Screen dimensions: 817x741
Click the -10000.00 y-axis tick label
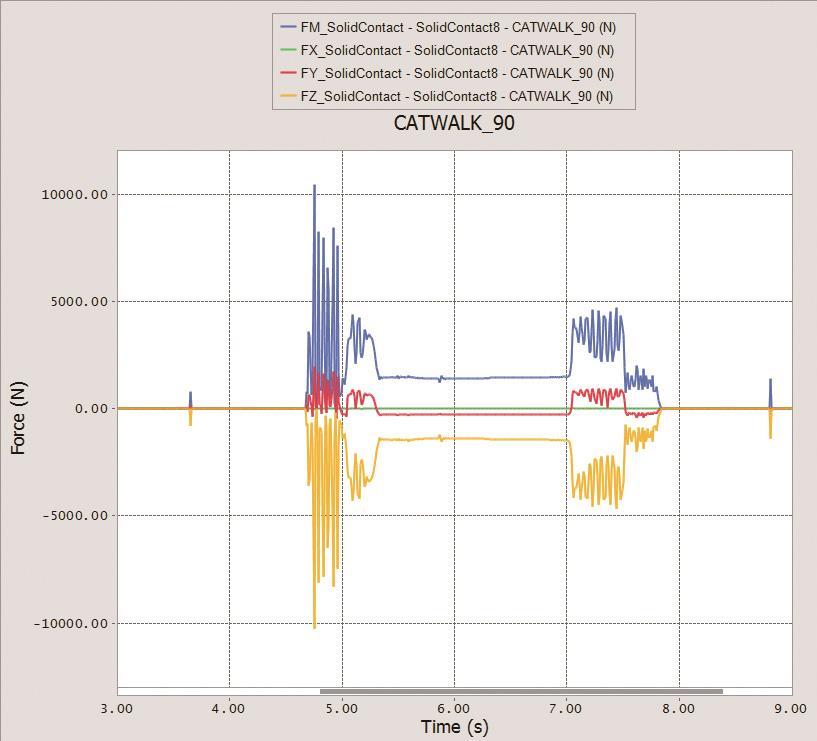point(70,624)
